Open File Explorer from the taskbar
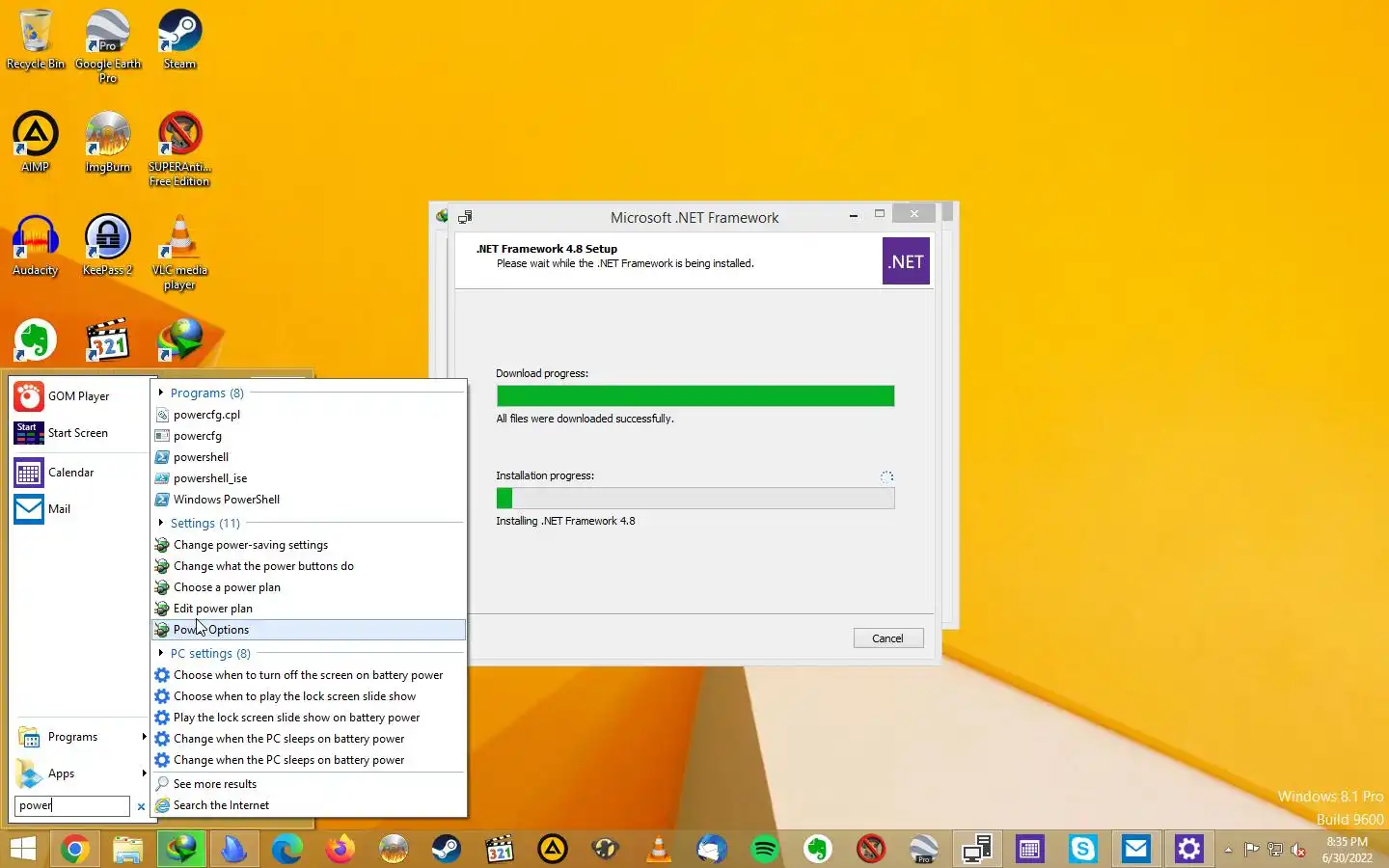 click(128, 849)
